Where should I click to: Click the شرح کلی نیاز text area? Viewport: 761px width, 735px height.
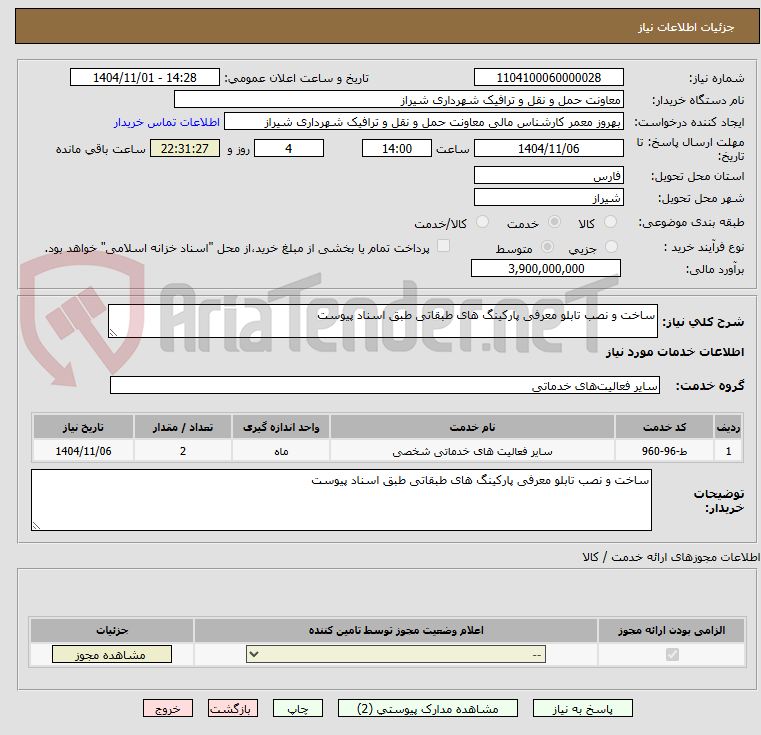click(x=382, y=320)
